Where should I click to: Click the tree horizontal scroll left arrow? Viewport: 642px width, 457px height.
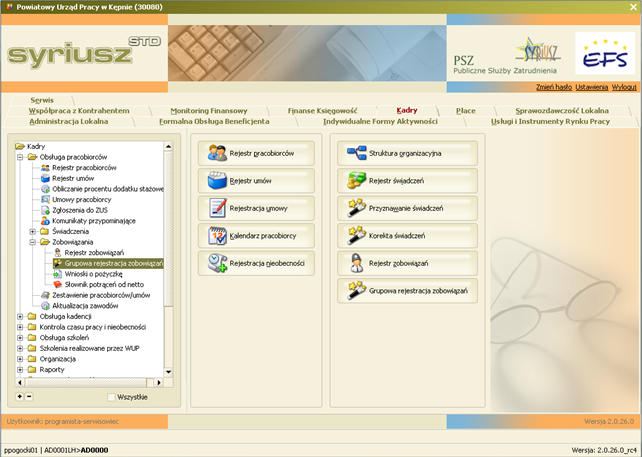(x=20, y=382)
